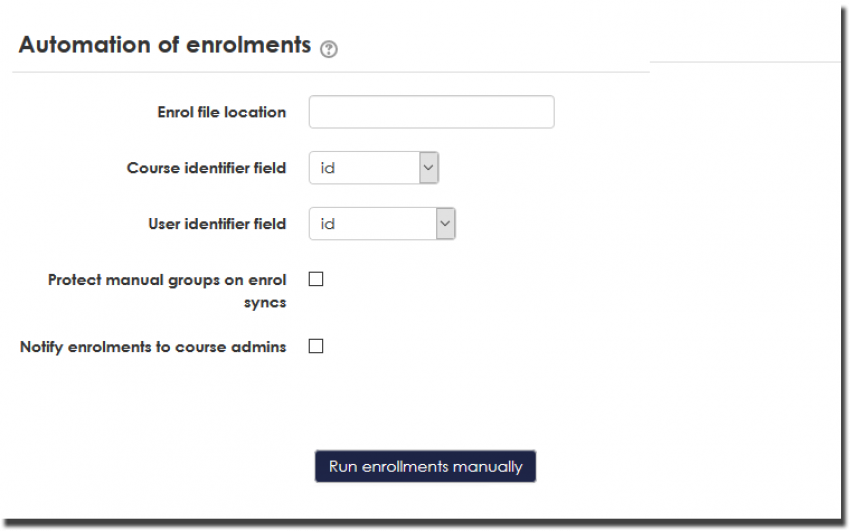Click the word Automation in the heading

(x=74, y=45)
